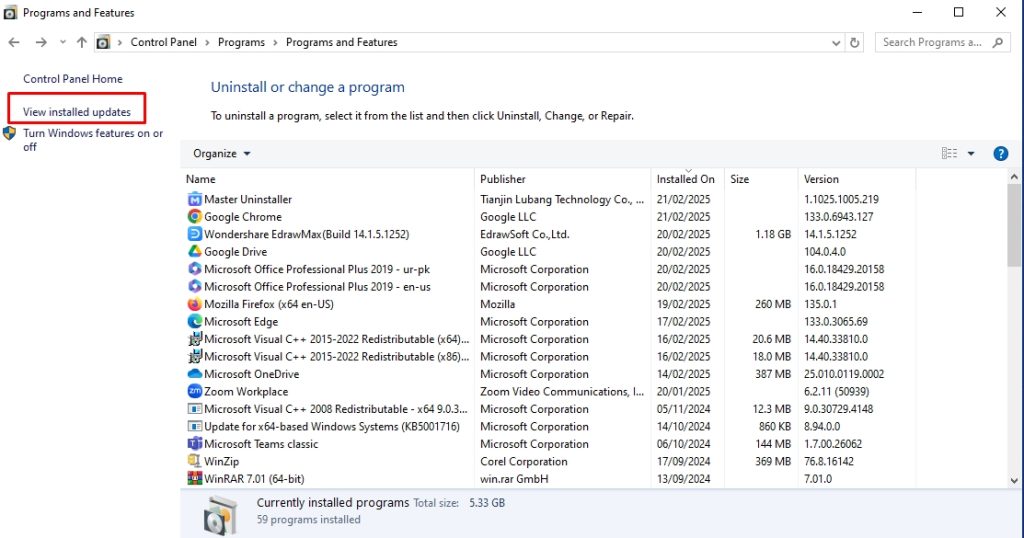Viewport: 1024px width, 538px height.
Task: Click Control Panel in breadcrumb
Action: pos(163,42)
